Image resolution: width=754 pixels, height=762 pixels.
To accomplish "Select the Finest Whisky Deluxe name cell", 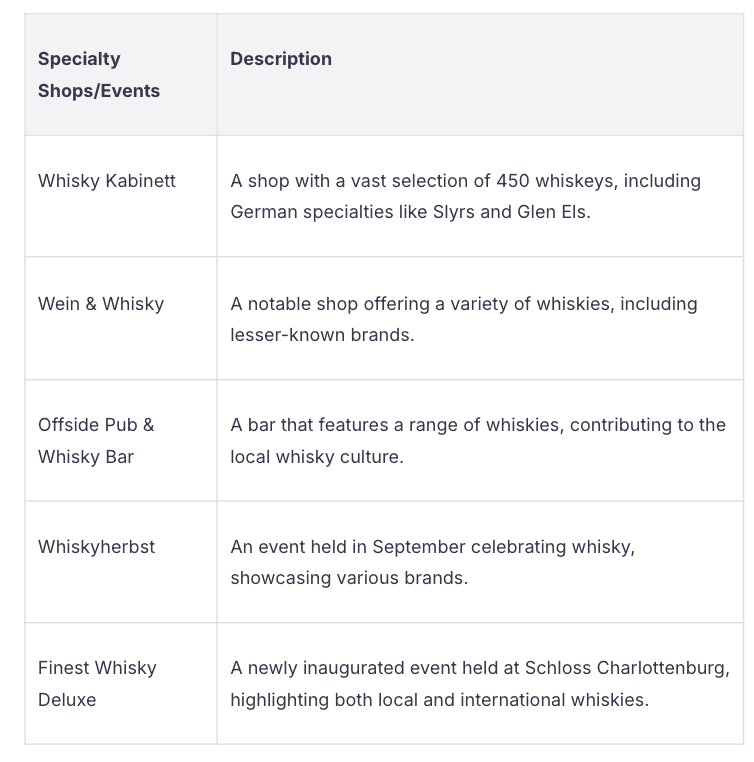I will click(x=98, y=683).
